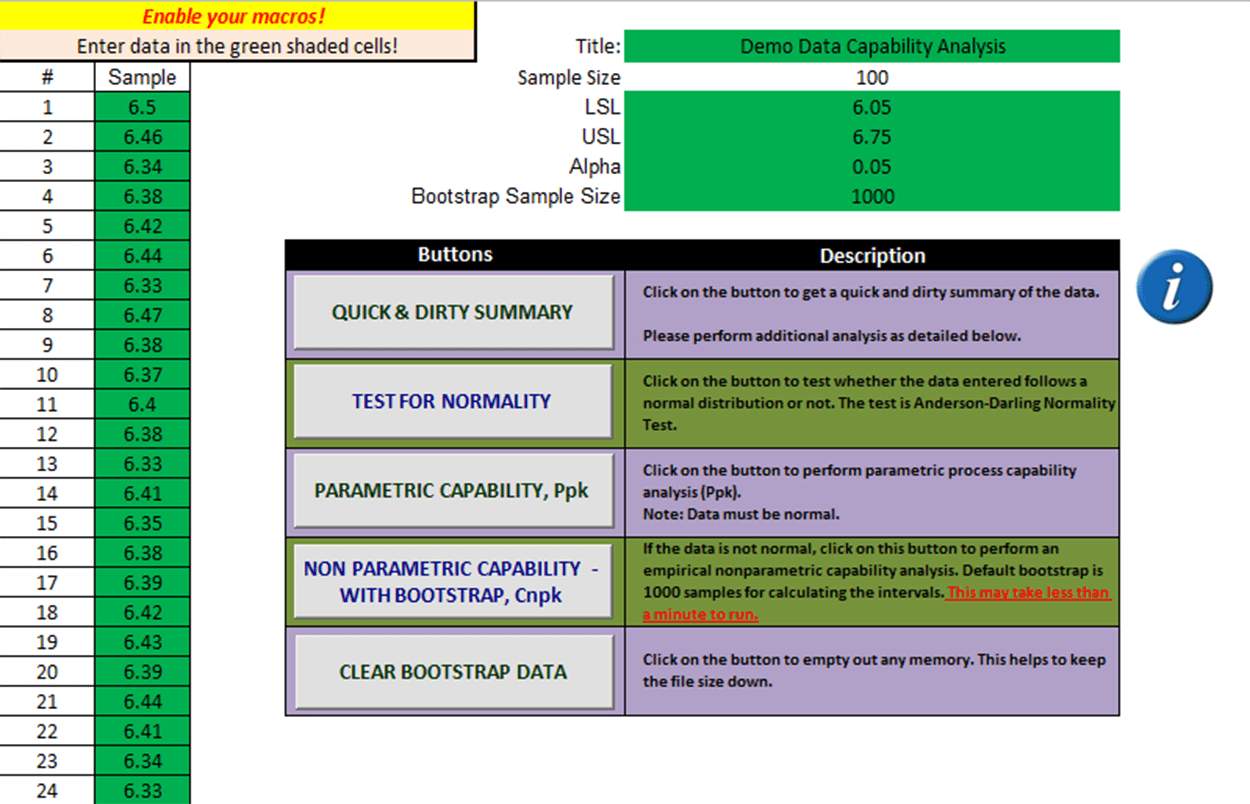Select the Alpha value 0.05
1250x804 pixels.
(872, 167)
